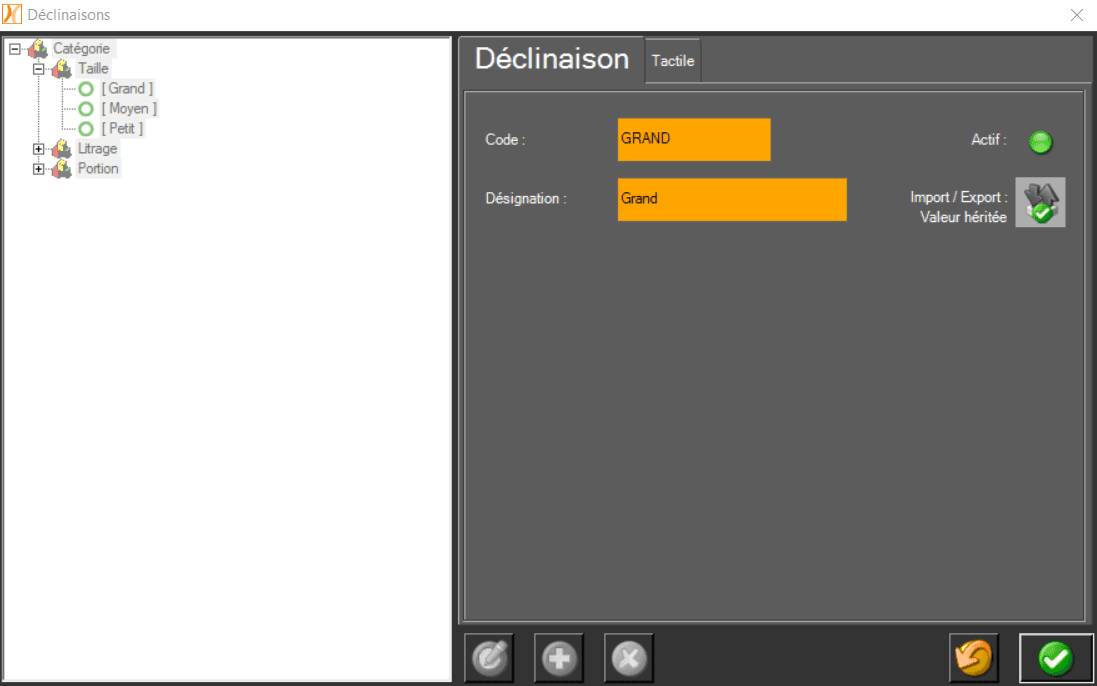Screen dimensions: 1097x686
Task: Click the Catégorie folder icon
Action: coord(38,49)
